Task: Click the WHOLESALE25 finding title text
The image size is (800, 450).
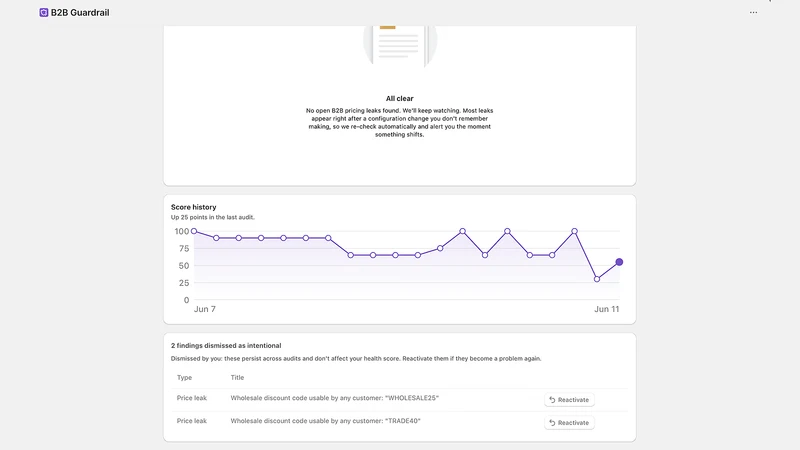Action: [334, 398]
